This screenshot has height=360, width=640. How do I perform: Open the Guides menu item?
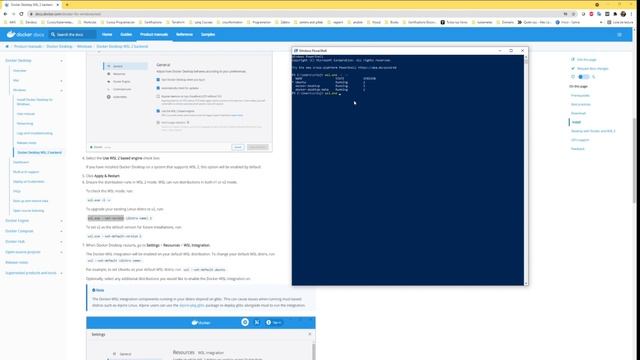pyautogui.click(x=126, y=35)
